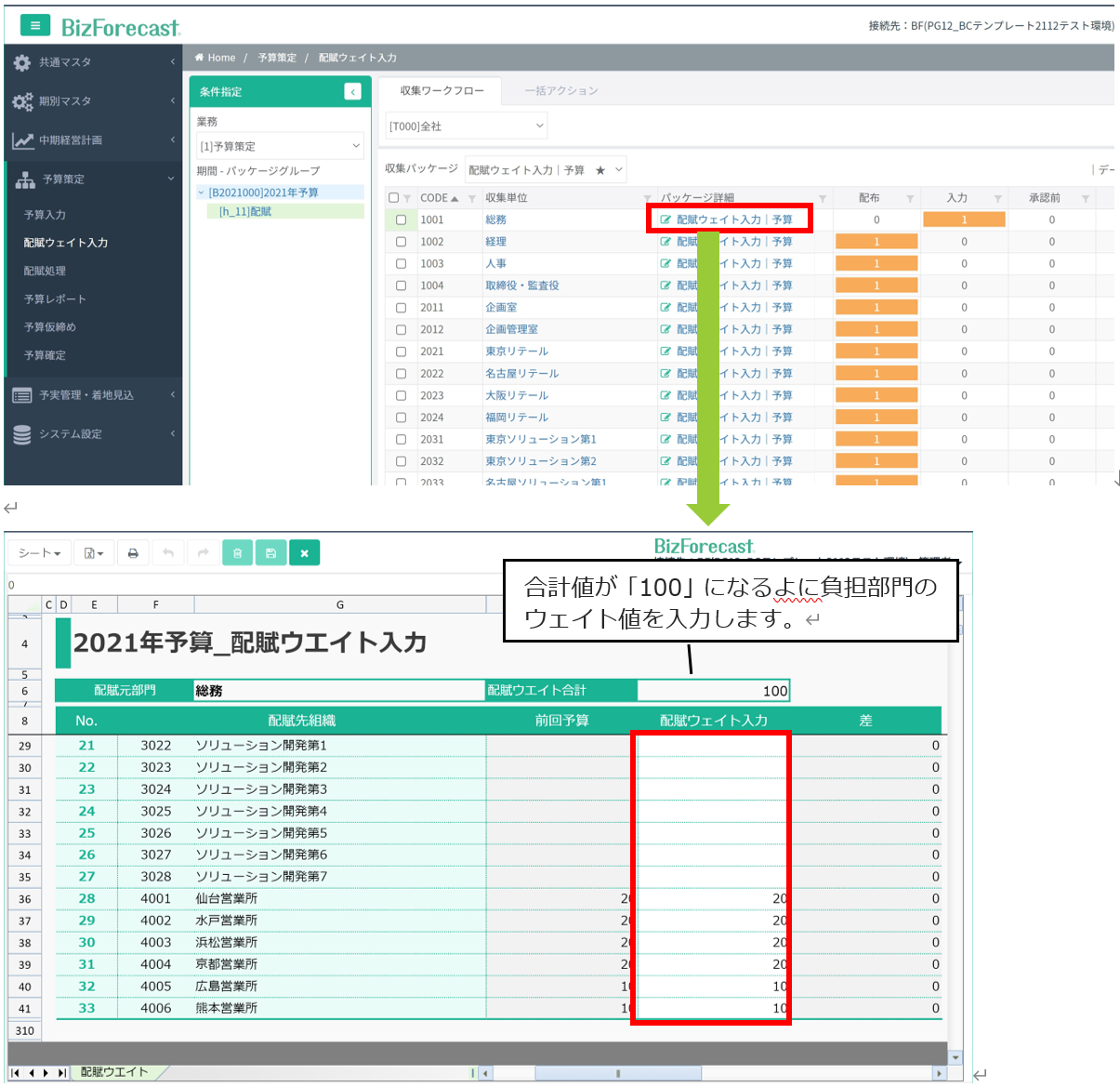Select 配賦処理 in the sidebar menu
The width and height of the screenshot is (1120, 1087).
pos(45,271)
